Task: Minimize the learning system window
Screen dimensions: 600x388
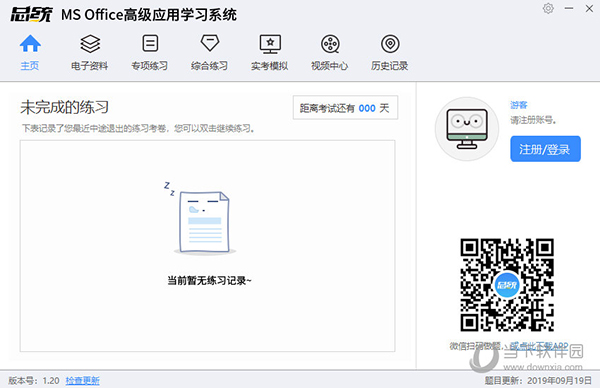Action: (569, 8)
